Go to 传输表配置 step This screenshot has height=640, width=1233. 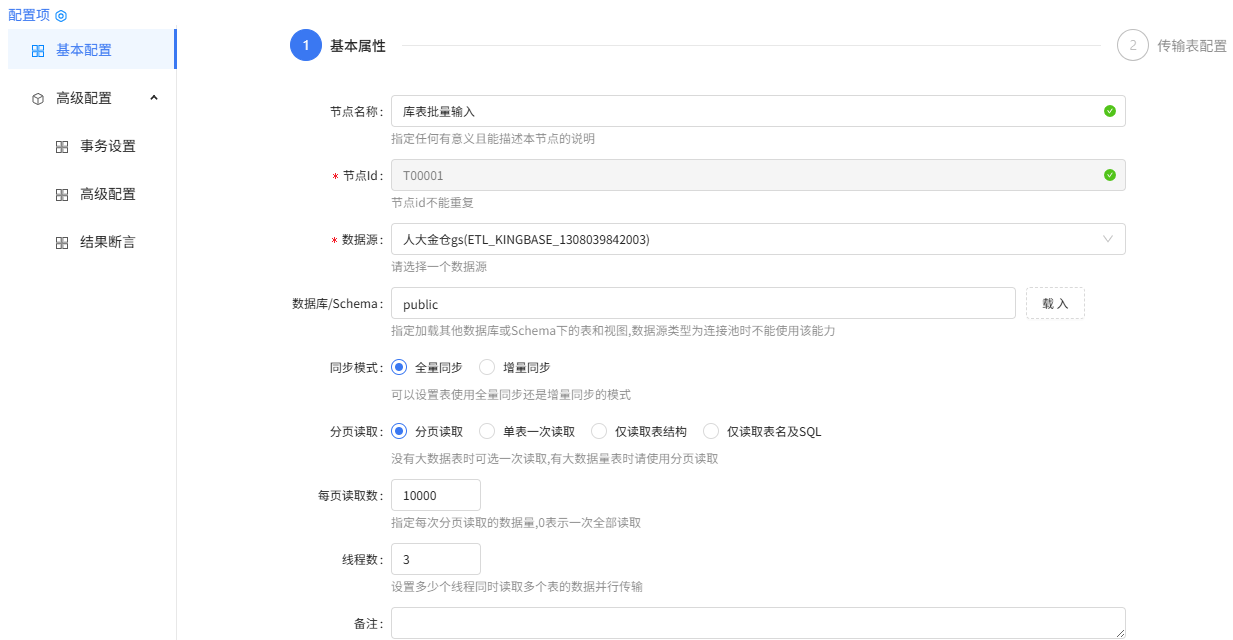(x=1192, y=45)
